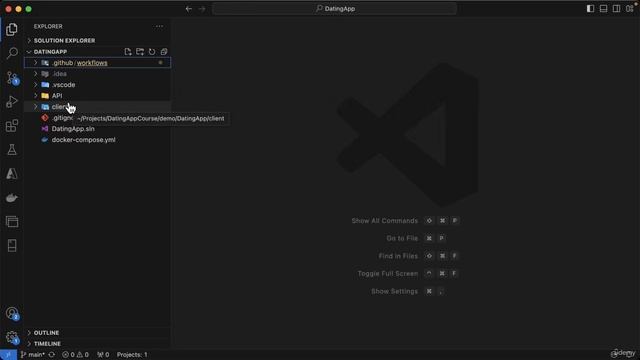Open the Search view in activity bar
This screenshot has height=360, width=640.
(12, 53)
